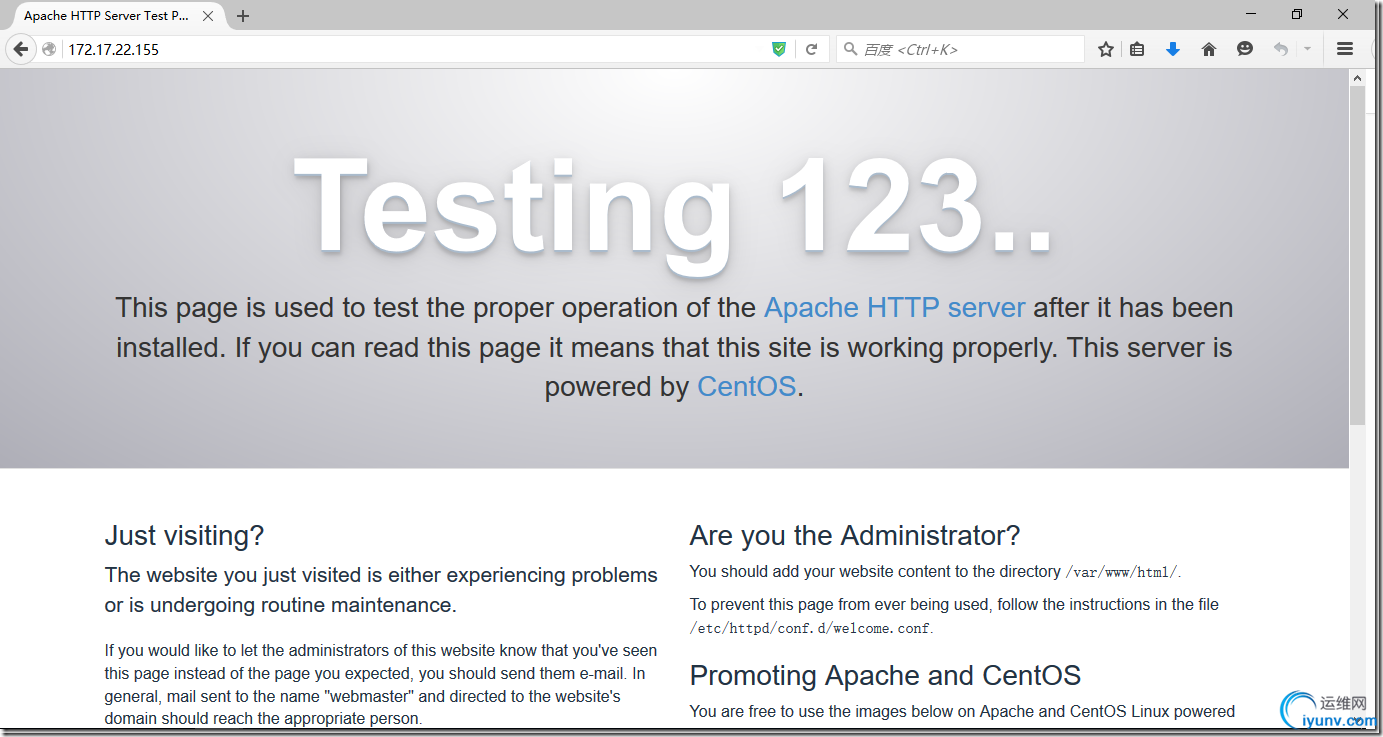This screenshot has height=737, width=1383.
Task: Restore down the browser window
Action: [x=1297, y=14]
